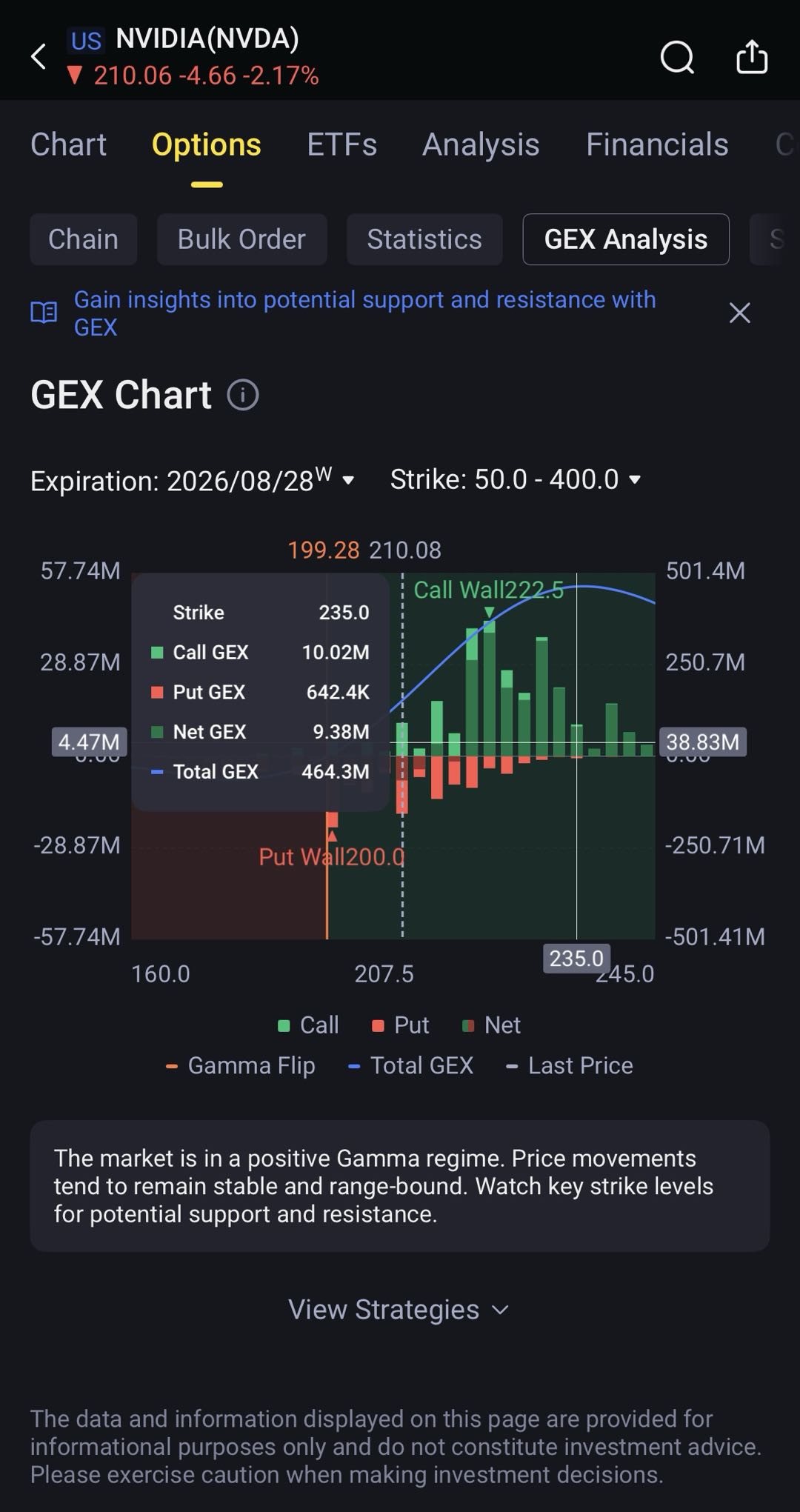Tap the GEX guide book icon
Viewport: 800px width, 1512px height.
pos(44,313)
